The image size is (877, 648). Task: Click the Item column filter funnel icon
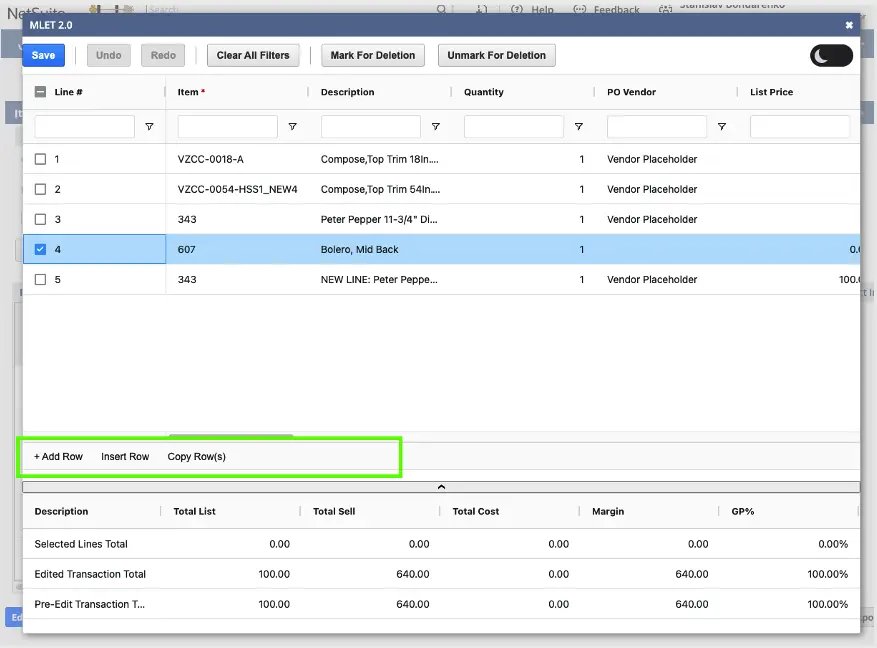click(293, 127)
